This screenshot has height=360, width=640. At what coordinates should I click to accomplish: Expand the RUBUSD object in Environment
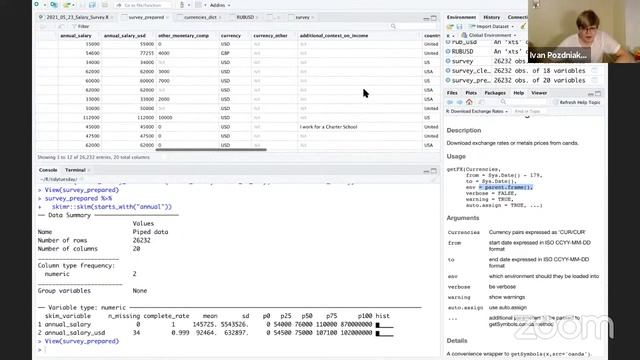click(x=448, y=51)
